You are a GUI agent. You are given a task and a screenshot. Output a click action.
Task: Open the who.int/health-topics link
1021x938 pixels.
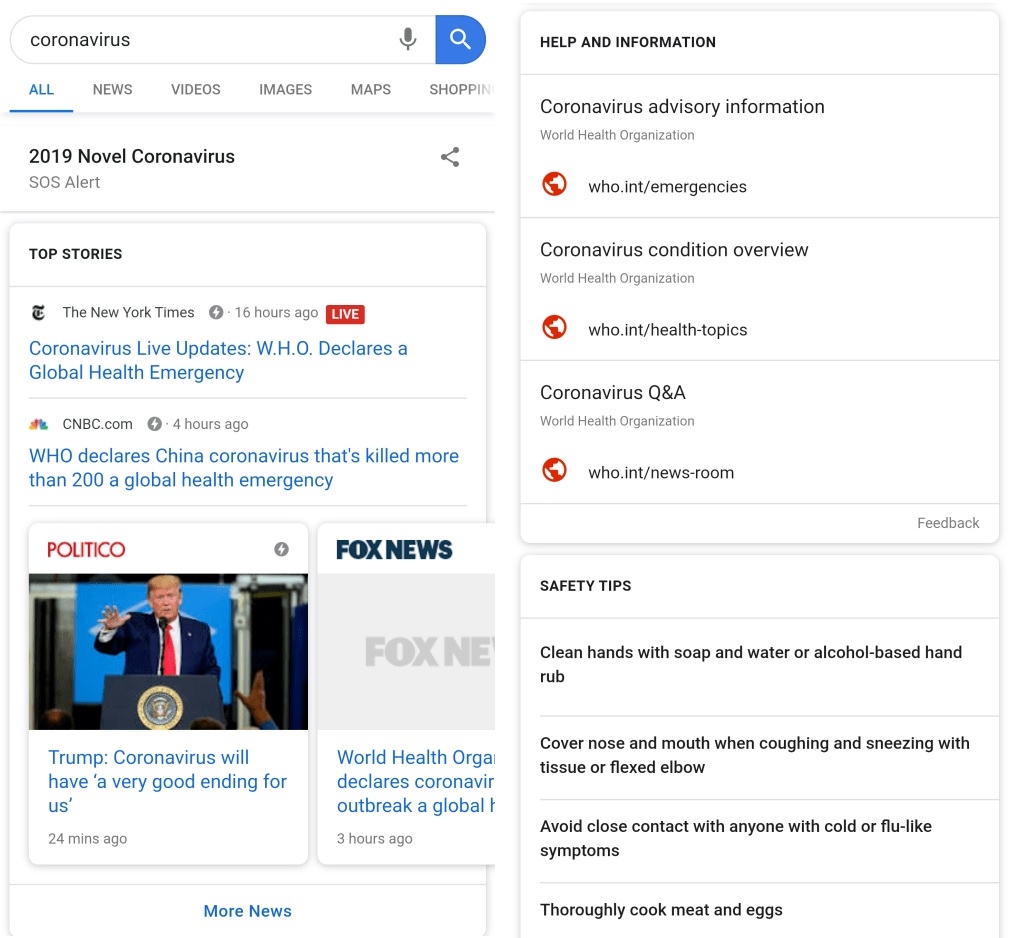pyautogui.click(x=667, y=330)
